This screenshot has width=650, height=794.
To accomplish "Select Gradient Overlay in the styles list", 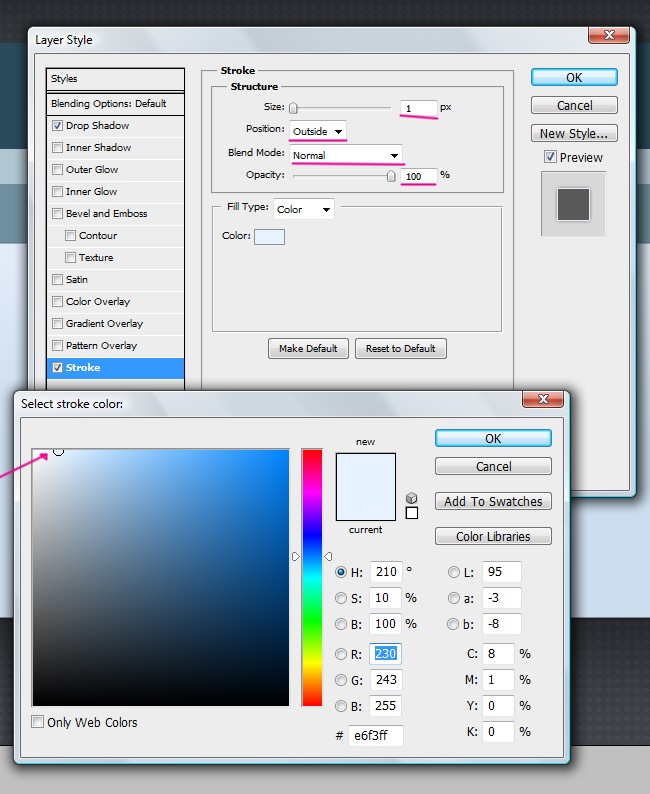I will coord(104,324).
